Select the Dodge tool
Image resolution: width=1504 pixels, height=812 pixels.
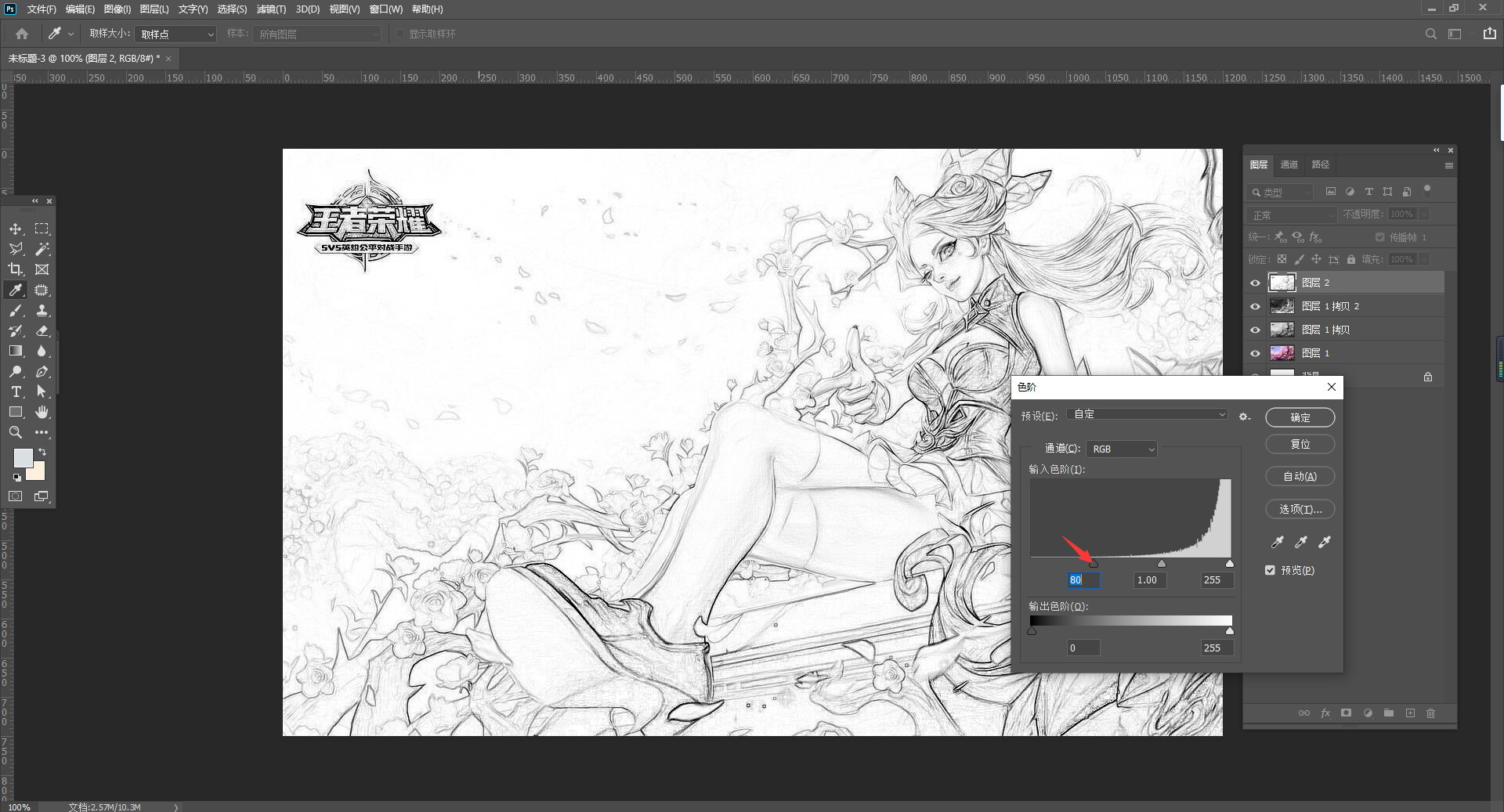pyautogui.click(x=16, y=371)
